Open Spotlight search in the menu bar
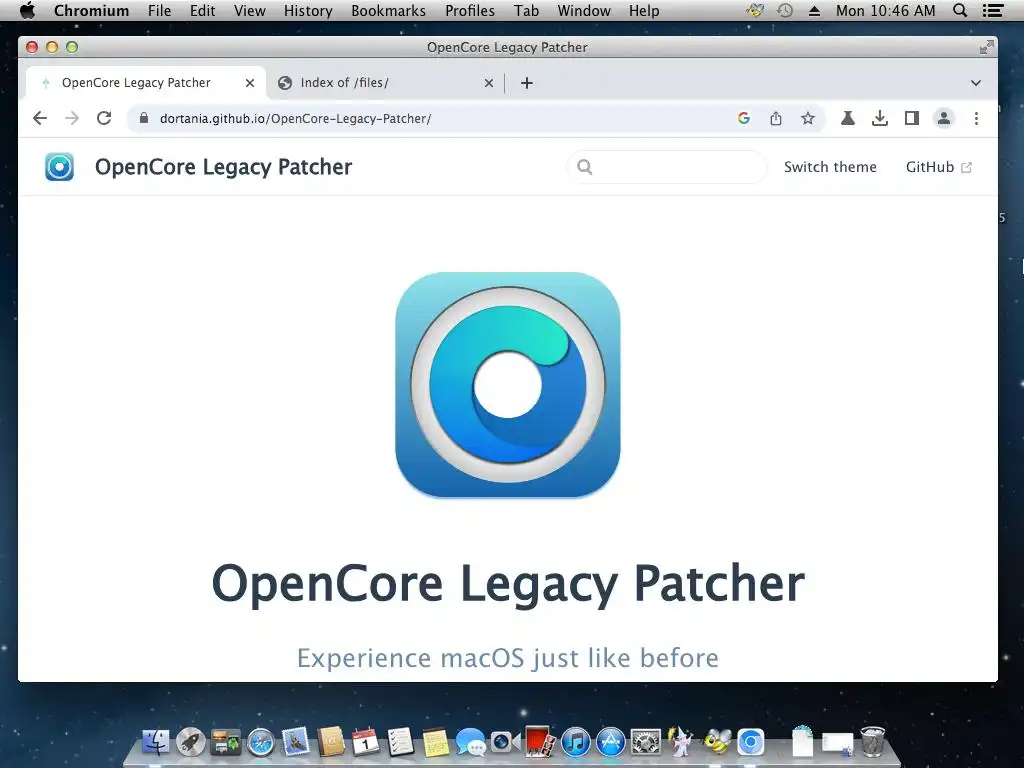The width and height of the screenshot is (1024, 768). pyautogui.click(x=959, y=10)
